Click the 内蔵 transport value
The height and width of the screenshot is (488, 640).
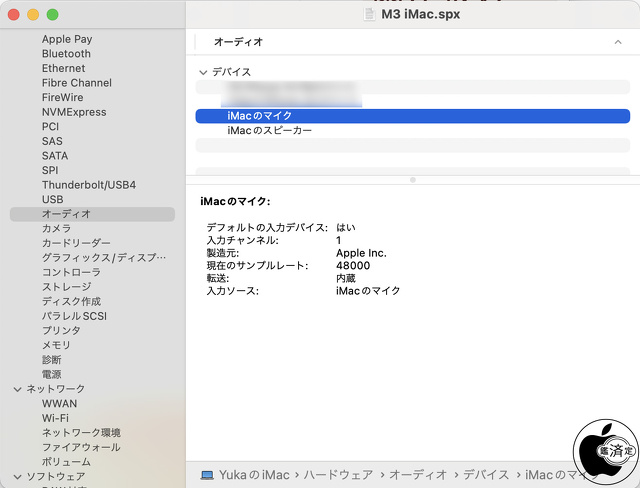click(x=346, y=278)
